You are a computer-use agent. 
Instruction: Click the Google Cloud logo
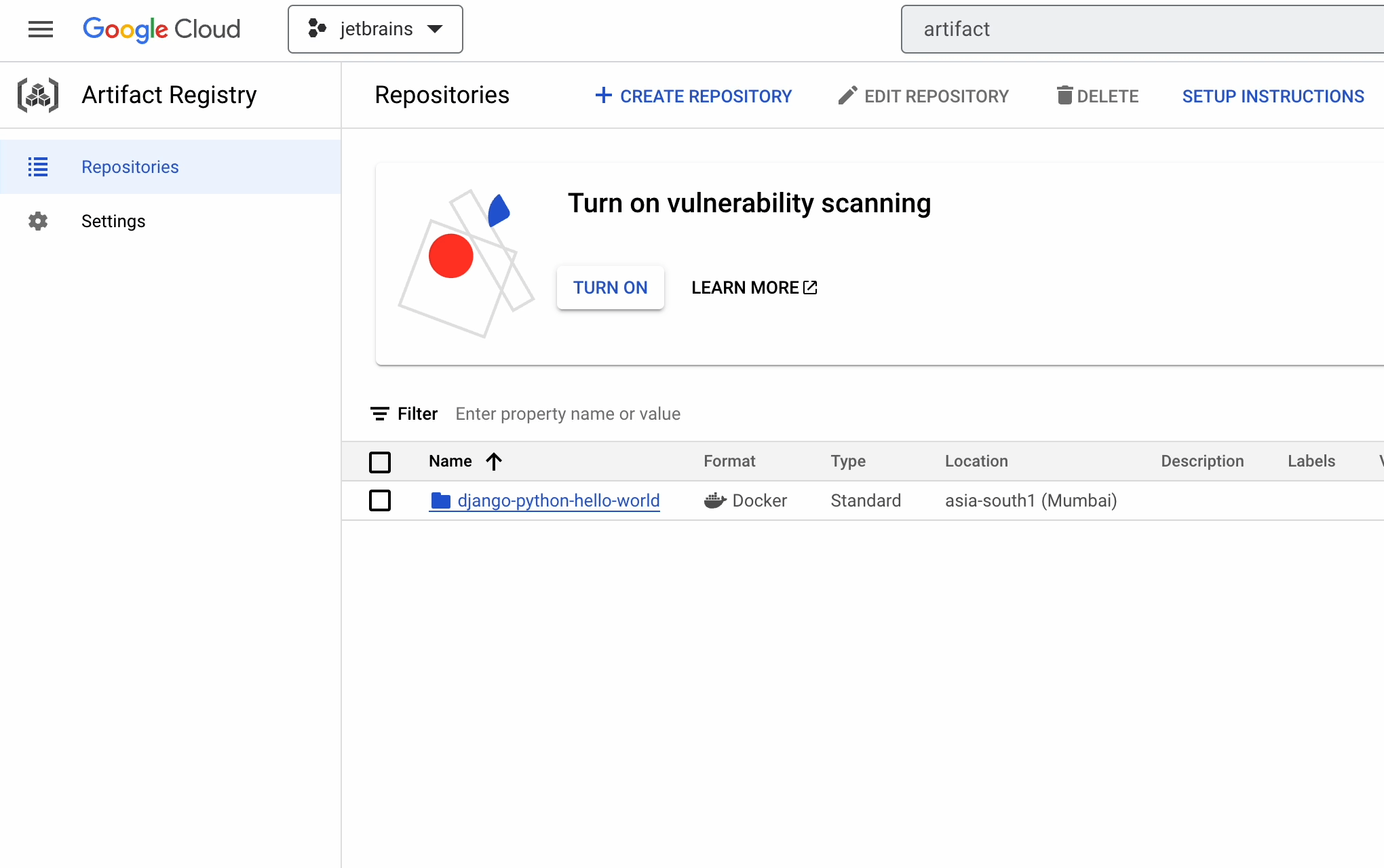(x=161, y=29)
